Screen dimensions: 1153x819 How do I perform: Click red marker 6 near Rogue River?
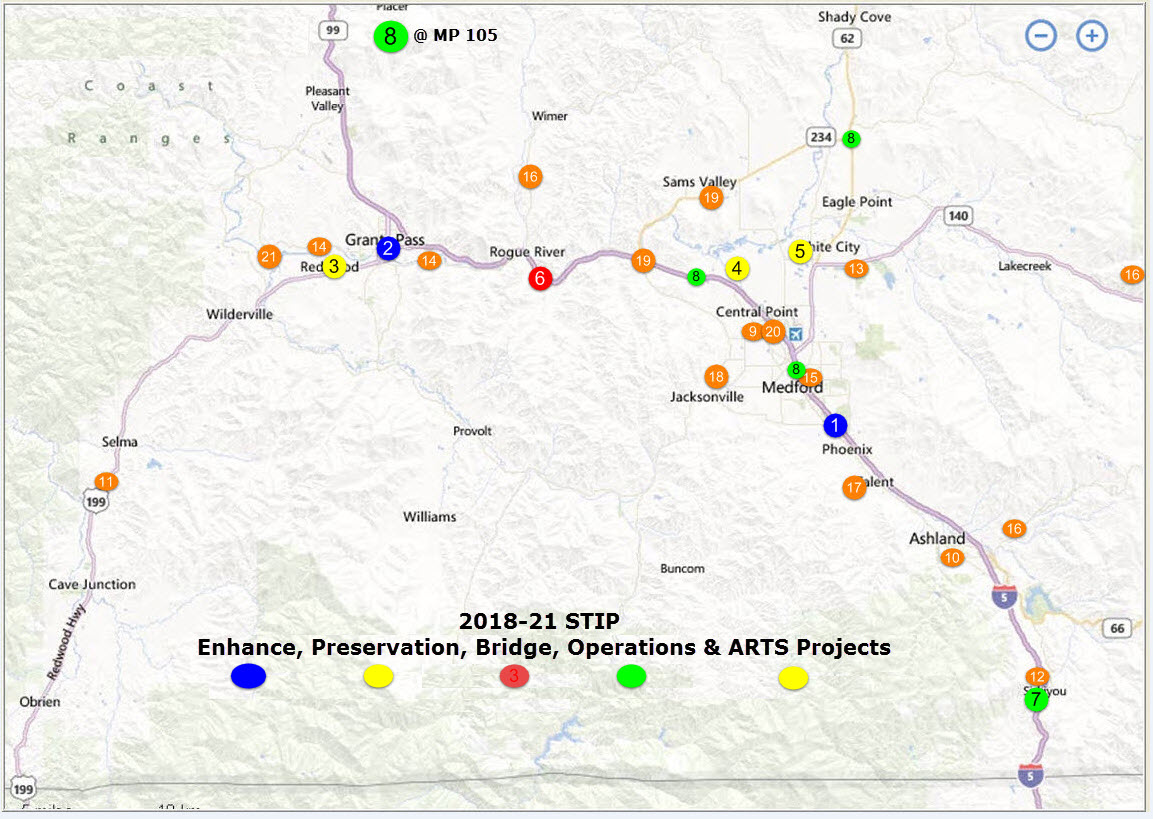coord(540,278)
